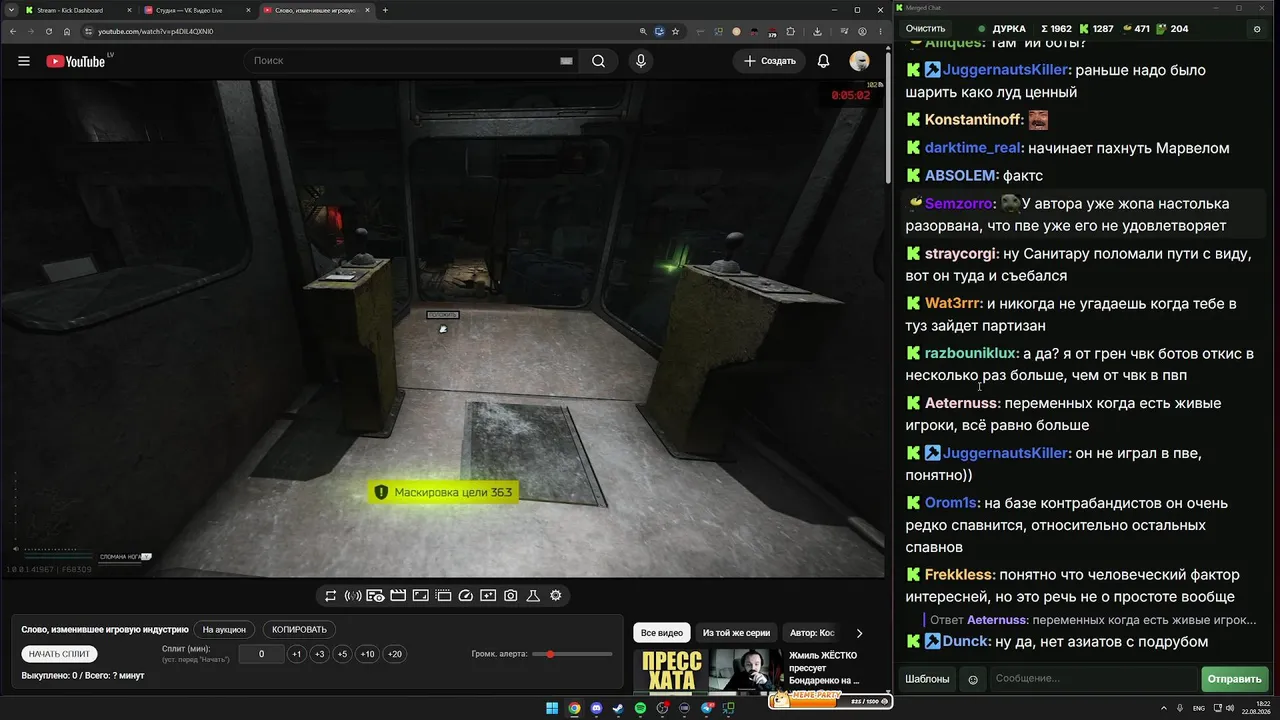Open the emoji picker in chat
This screenshot has height=720, width=1280.
pos(973,679)
